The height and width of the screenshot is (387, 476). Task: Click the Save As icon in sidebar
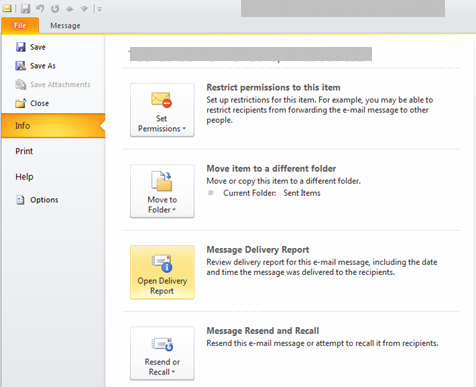coord(21,66)
